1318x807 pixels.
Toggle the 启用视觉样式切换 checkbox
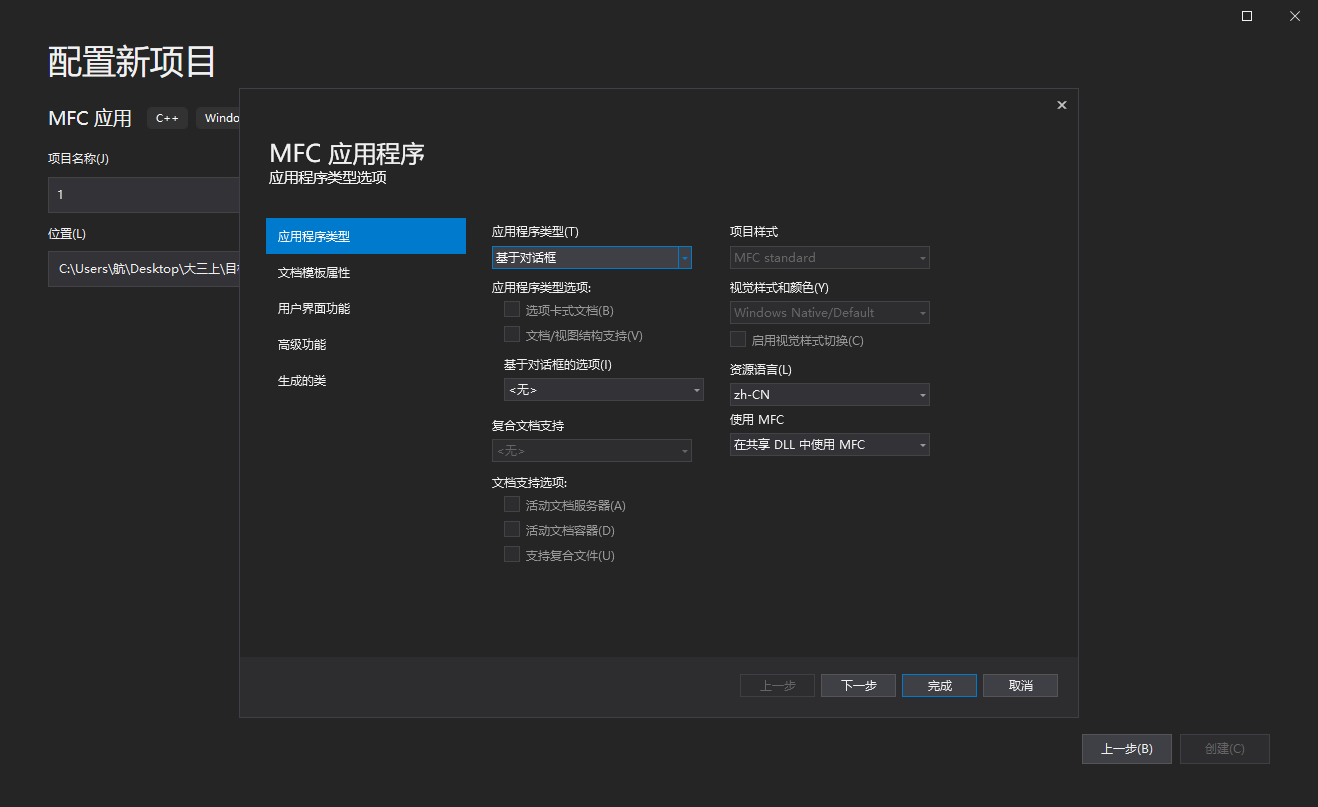pos(737,339)
